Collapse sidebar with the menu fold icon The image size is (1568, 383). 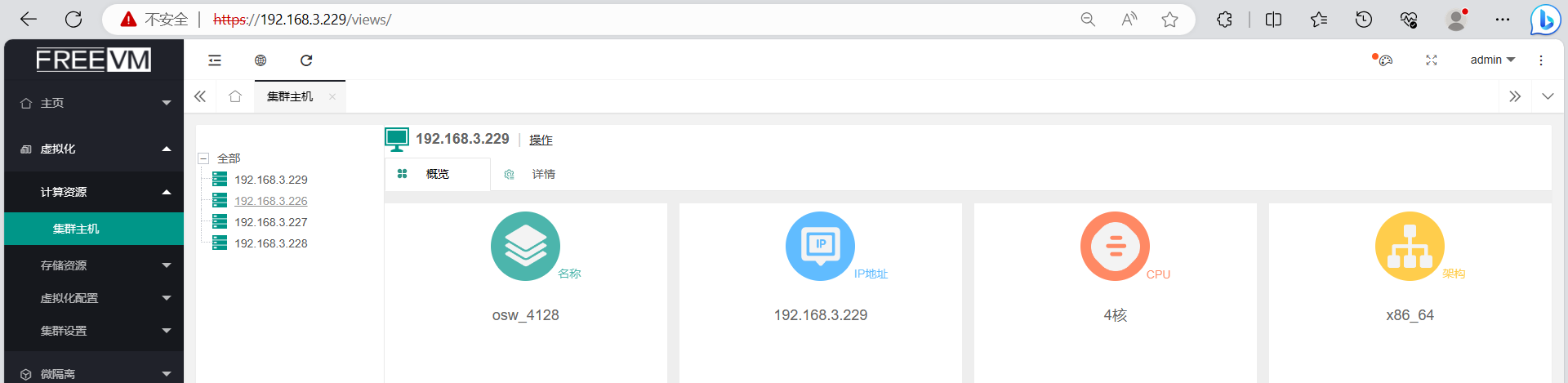(x=215, y=60)
